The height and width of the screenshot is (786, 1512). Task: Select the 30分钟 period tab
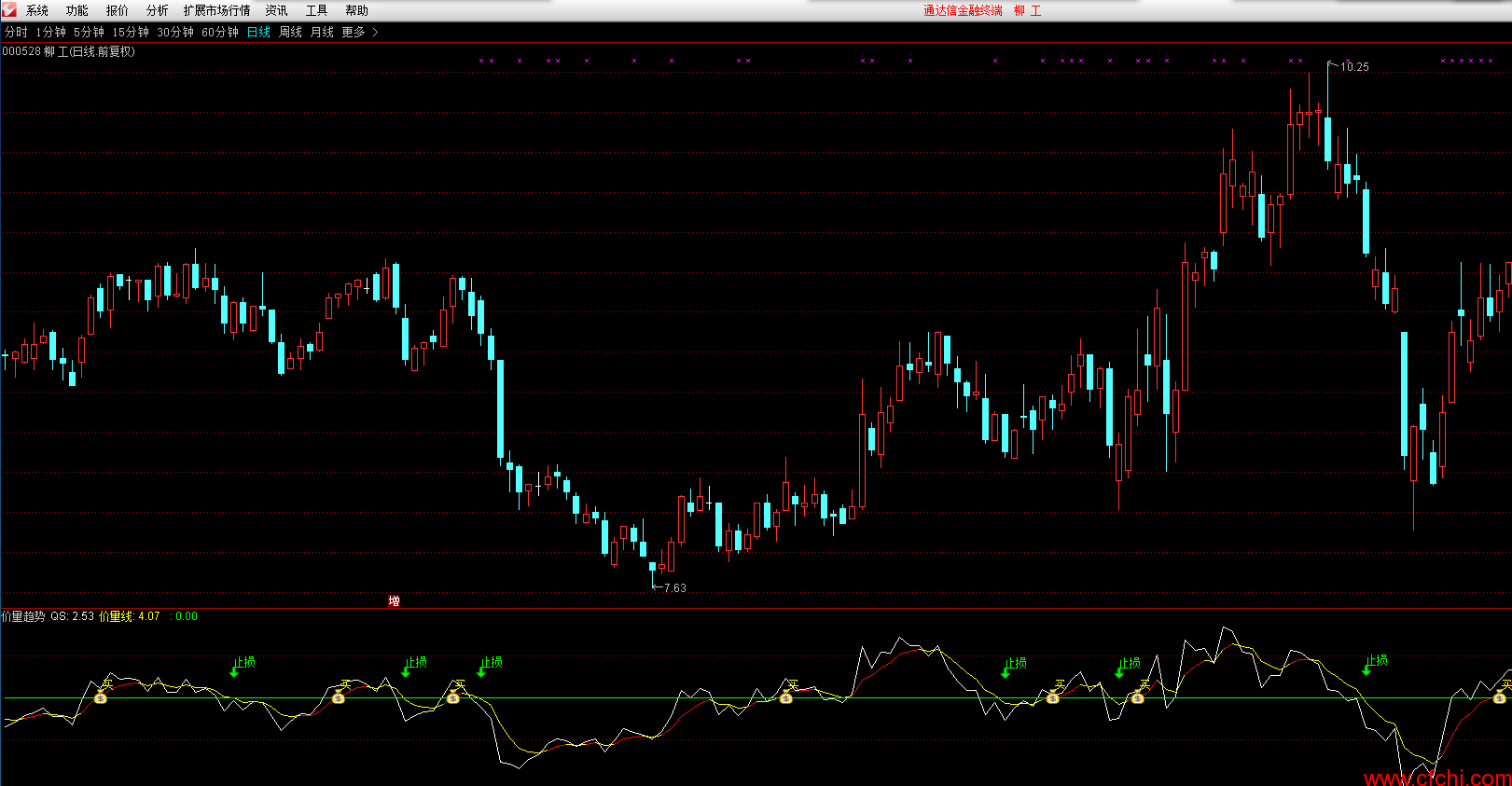click(x=175, y=32)
